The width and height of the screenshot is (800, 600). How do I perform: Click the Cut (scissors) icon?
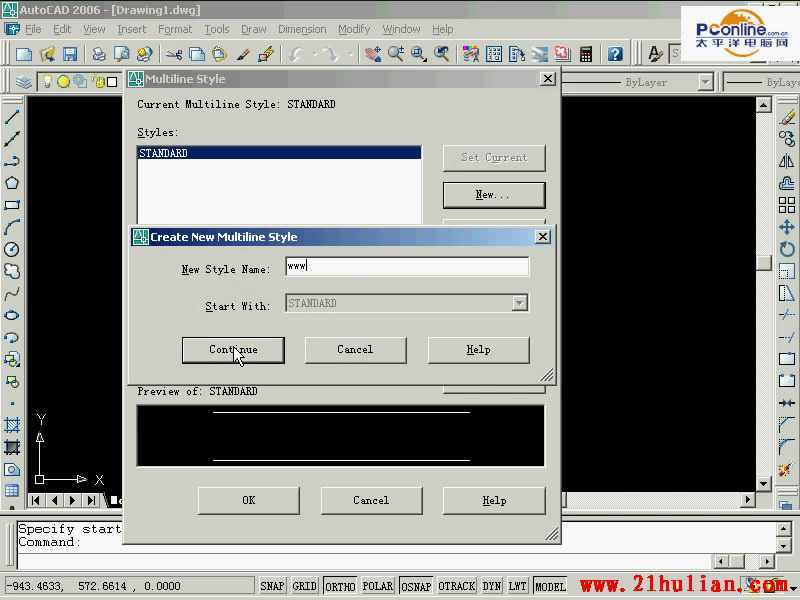point(173,54)
